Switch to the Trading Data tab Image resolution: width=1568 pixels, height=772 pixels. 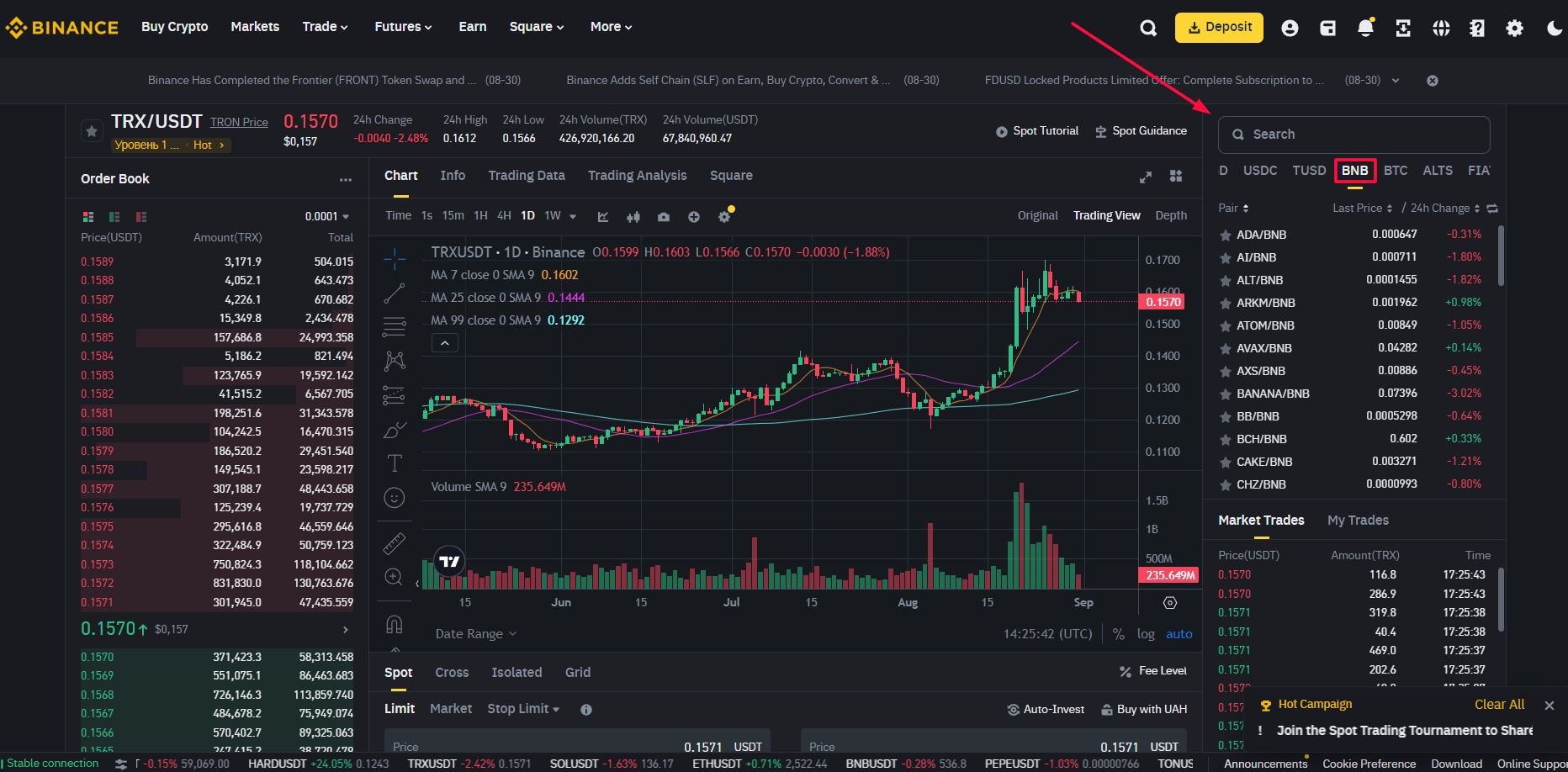pos(527,176)
